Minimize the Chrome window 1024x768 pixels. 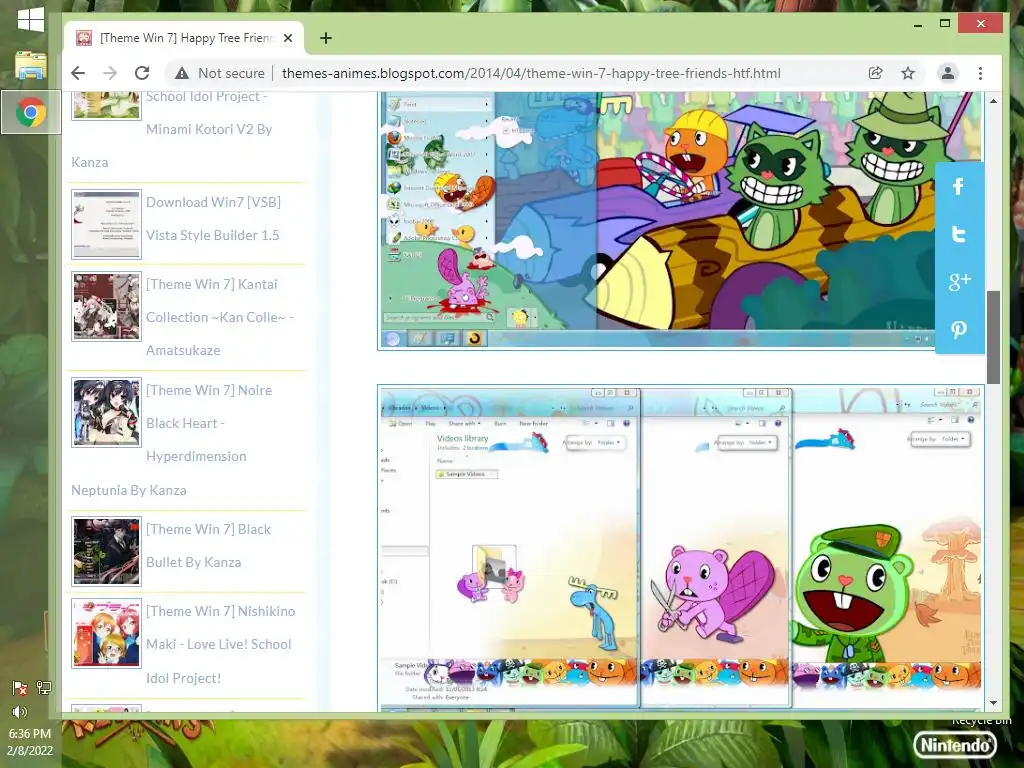coord(918,24)
